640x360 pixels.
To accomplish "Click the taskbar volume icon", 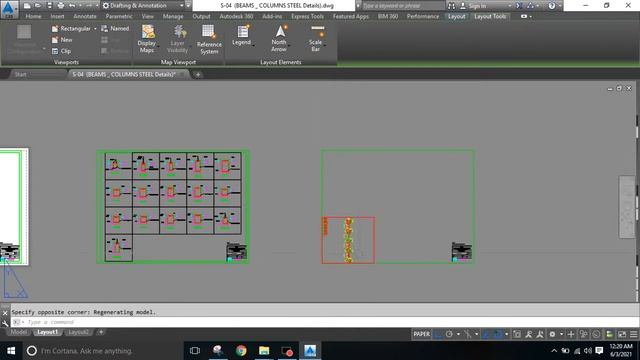I will point(588,351).
